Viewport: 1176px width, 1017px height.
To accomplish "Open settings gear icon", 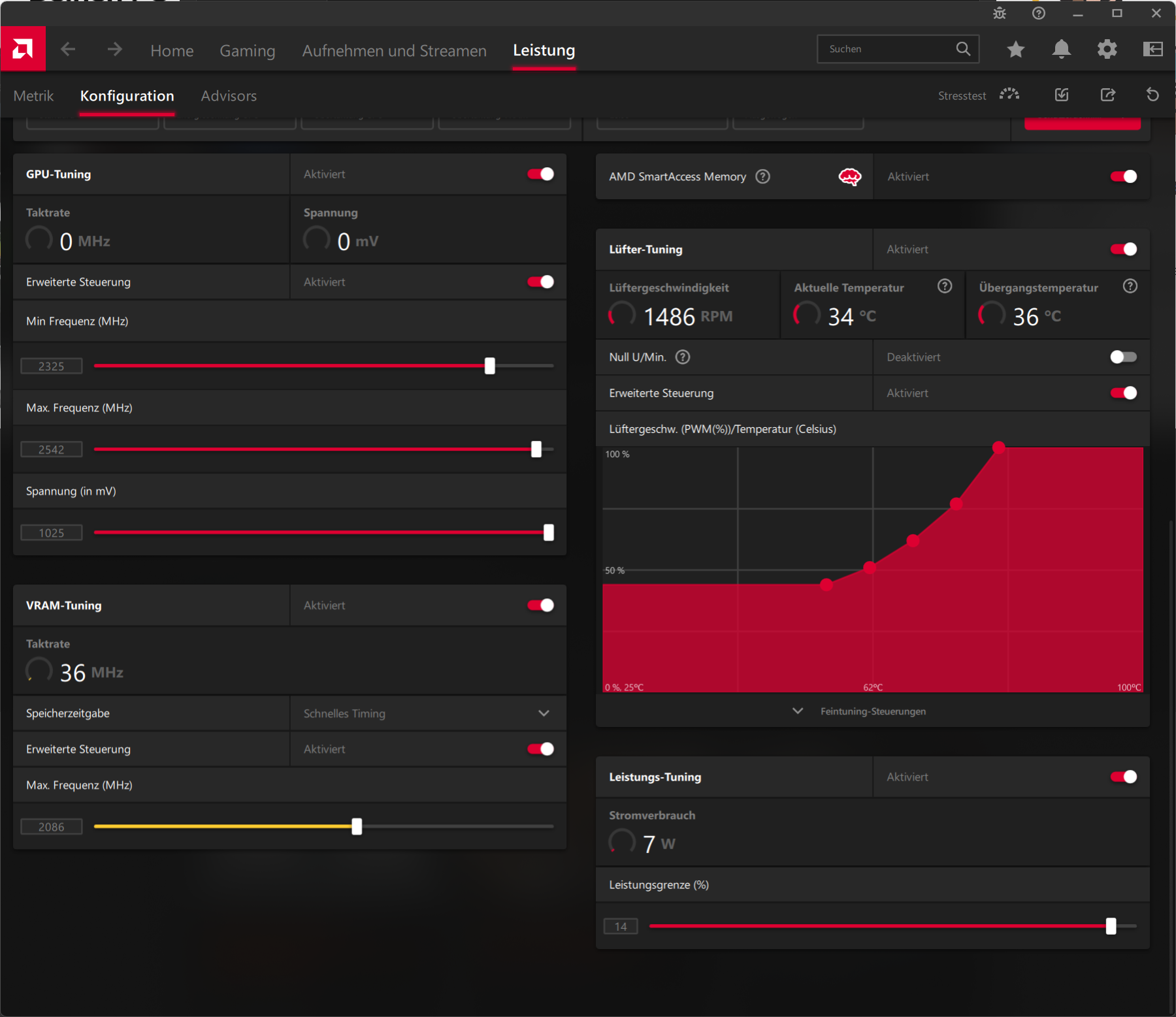I will (x=1107, y=49).
